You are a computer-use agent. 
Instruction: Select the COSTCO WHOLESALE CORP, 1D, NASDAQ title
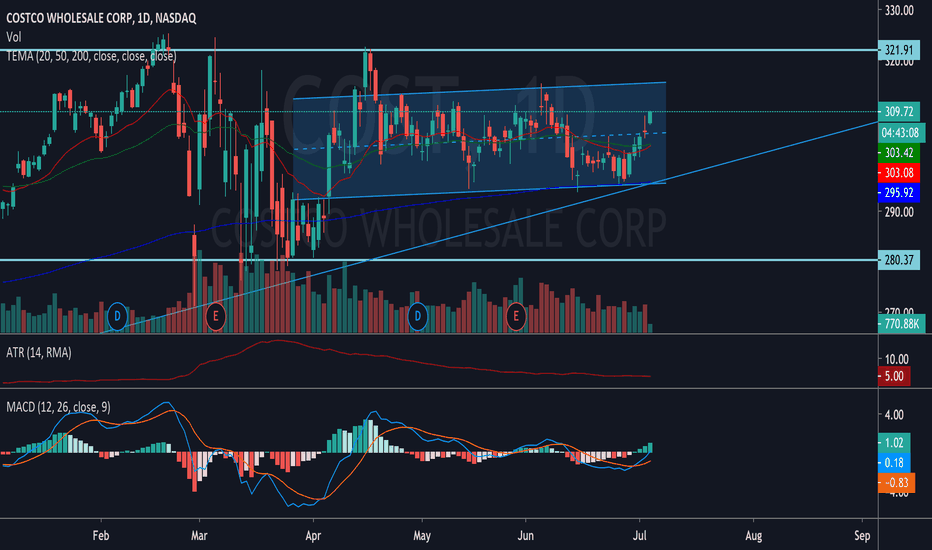click(101, 18)
